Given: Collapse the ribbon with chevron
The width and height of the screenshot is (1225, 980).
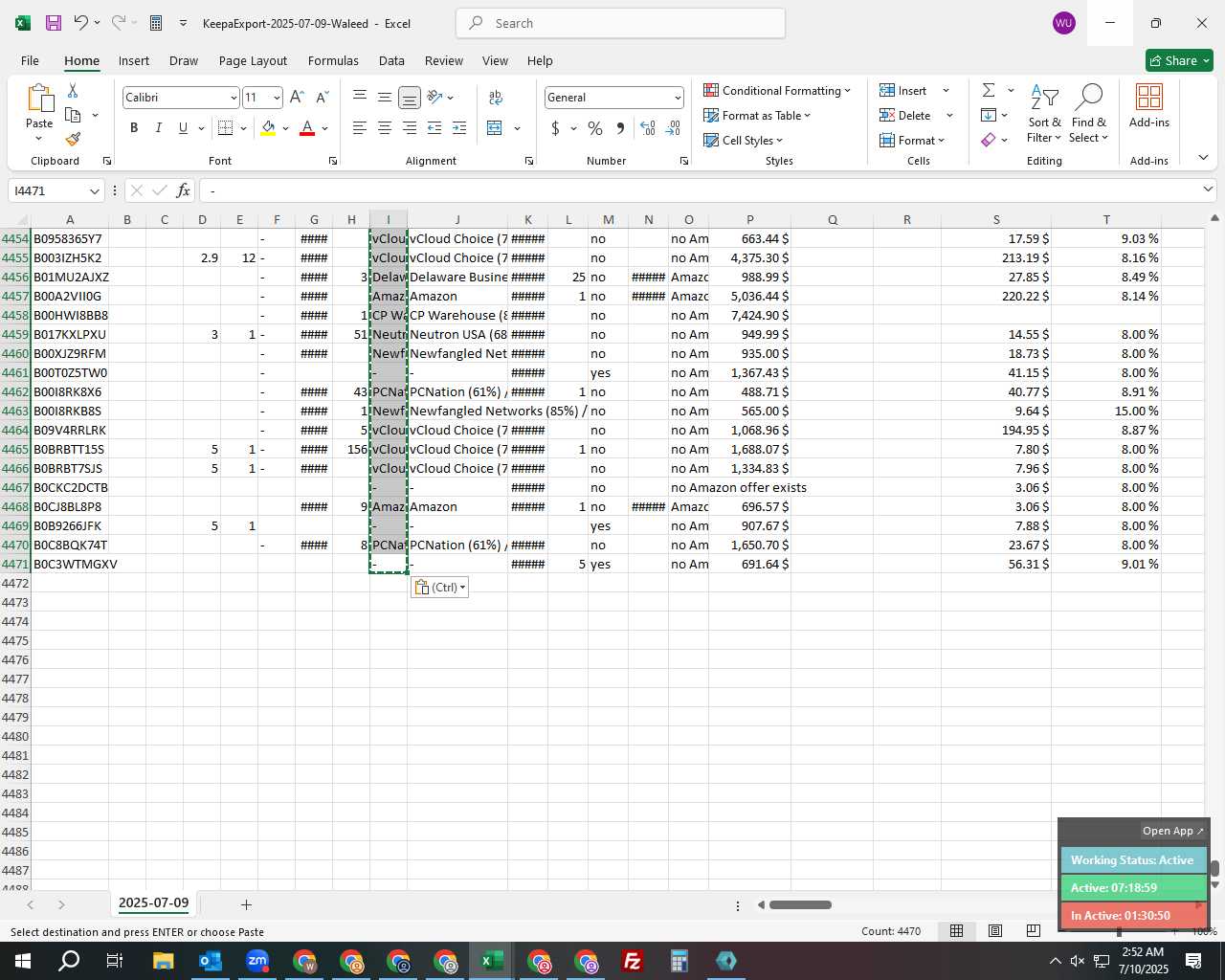Looking at the screenshot, I should 1203,158.
